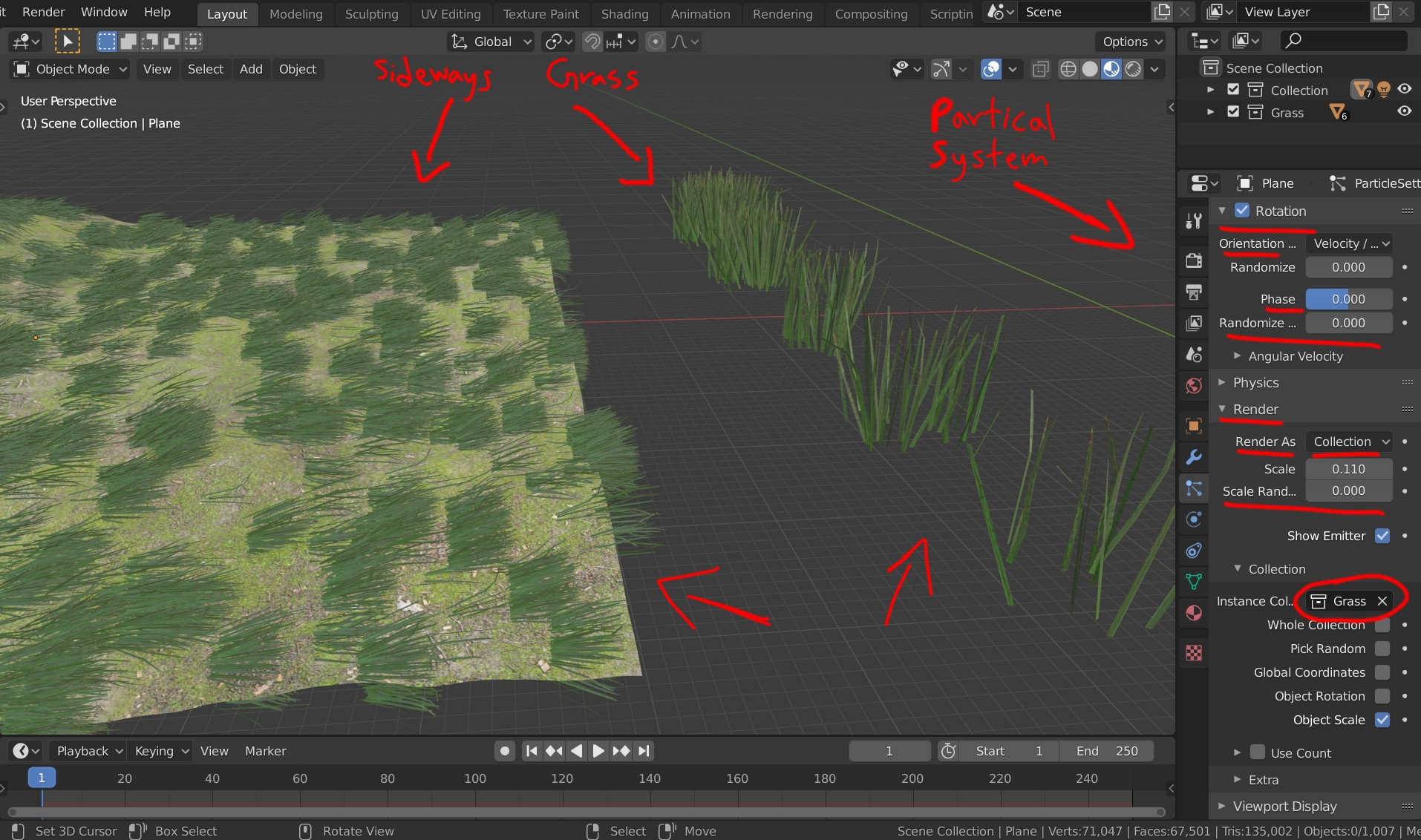Open the Particle properties tab

coord(1194,488)
